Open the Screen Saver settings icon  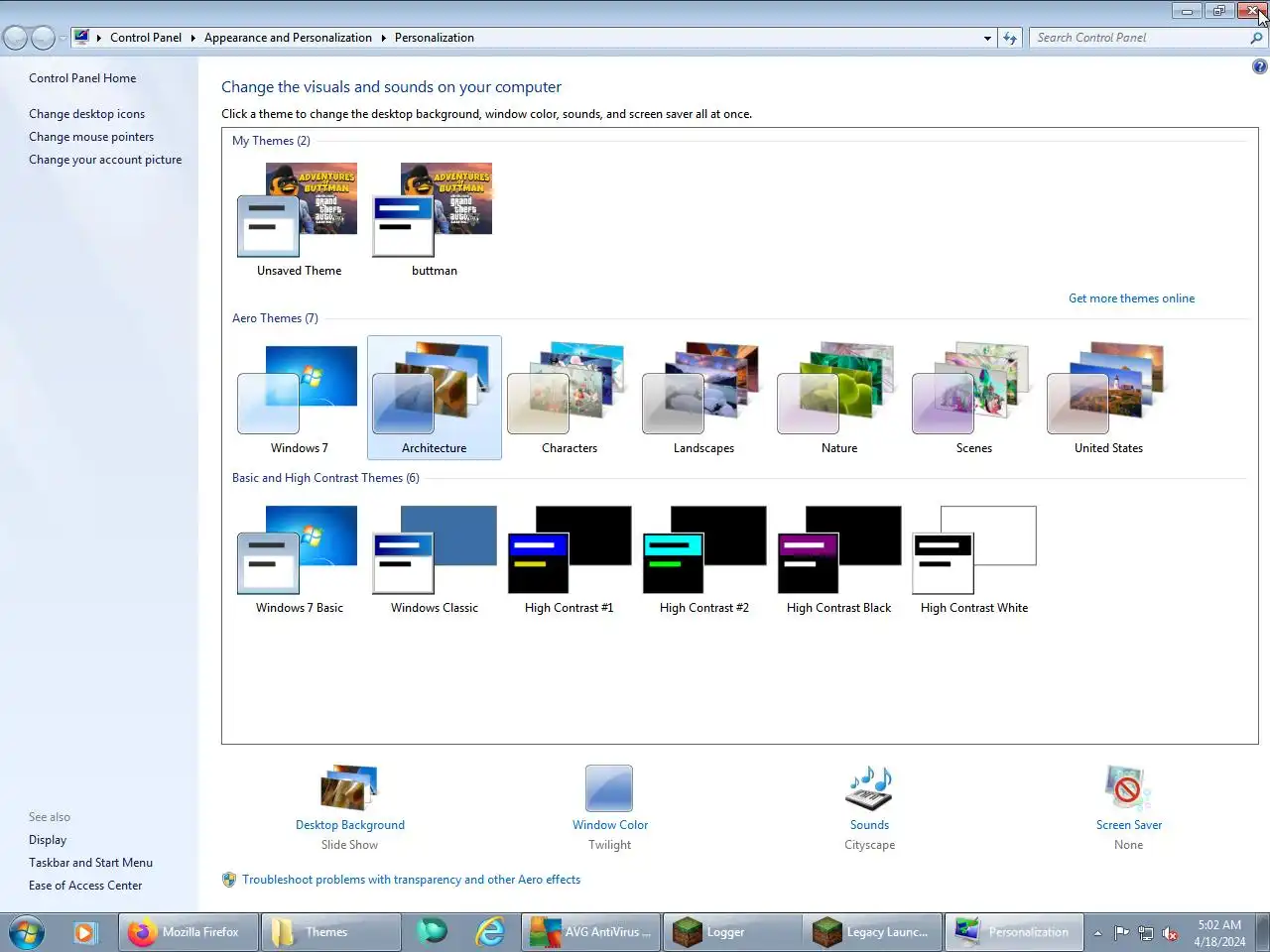(1128, 788)
